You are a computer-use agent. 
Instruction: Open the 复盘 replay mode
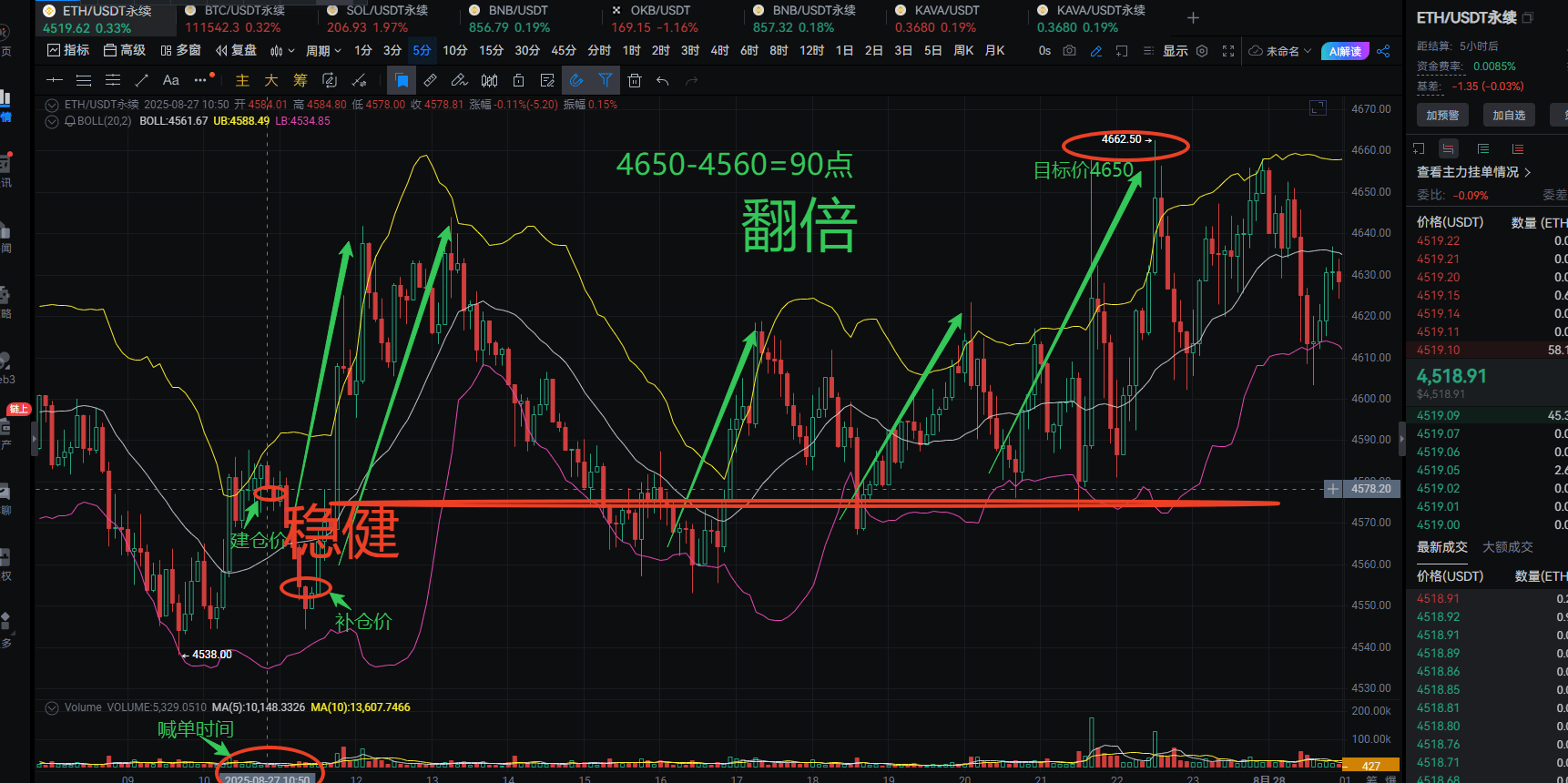[236, 51]
